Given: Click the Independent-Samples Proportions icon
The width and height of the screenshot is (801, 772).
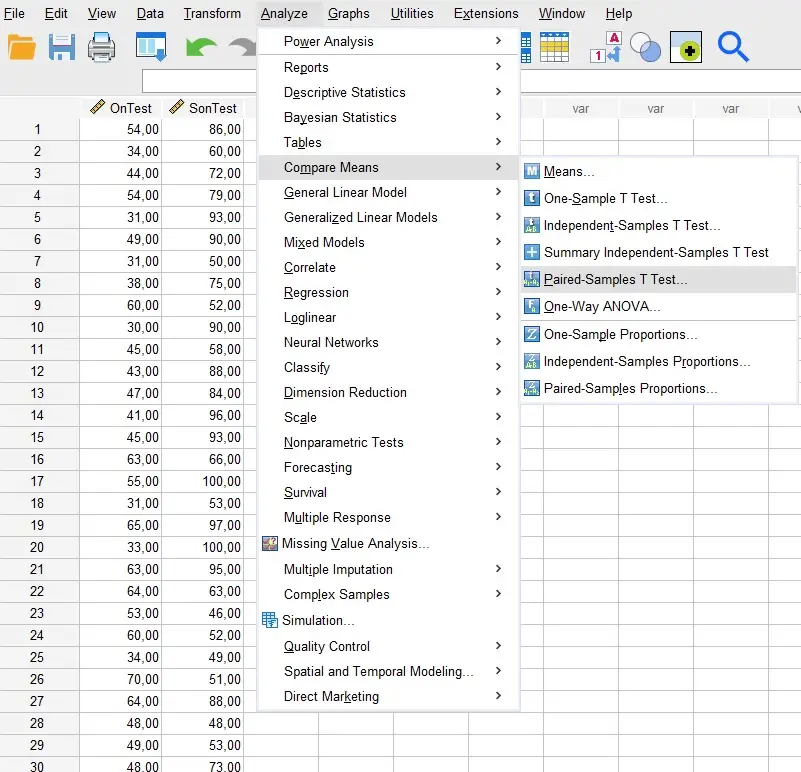Looking at the screenshot, I should tap(531, 362).
